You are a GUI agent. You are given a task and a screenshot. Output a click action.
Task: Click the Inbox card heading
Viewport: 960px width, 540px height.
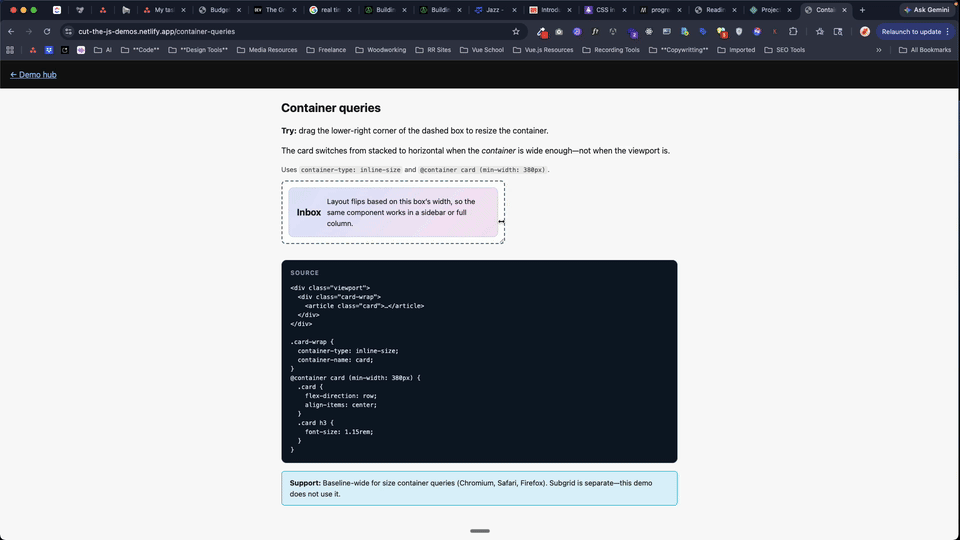[309, 212]
